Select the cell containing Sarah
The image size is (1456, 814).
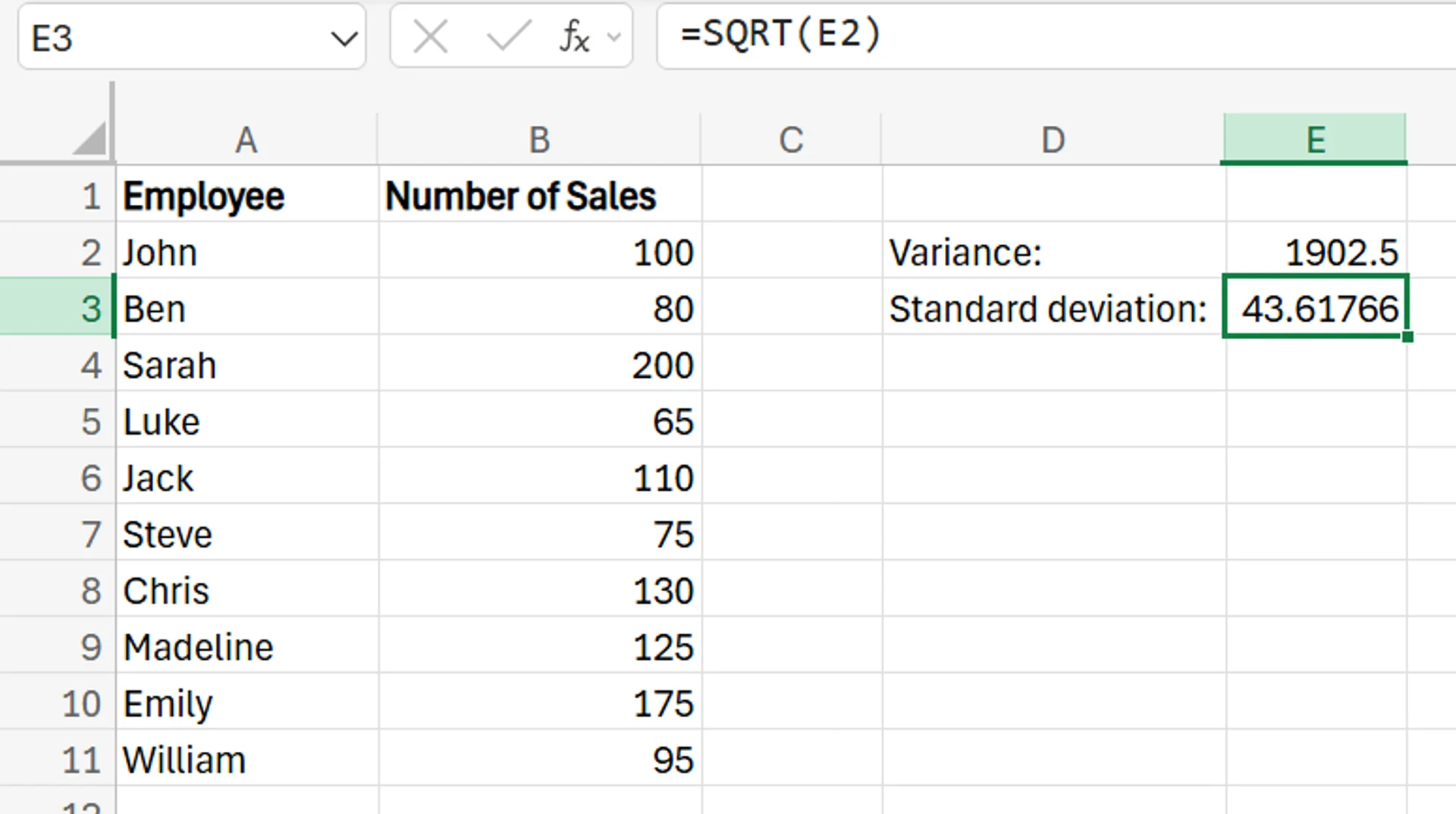[x=247, y=364]
